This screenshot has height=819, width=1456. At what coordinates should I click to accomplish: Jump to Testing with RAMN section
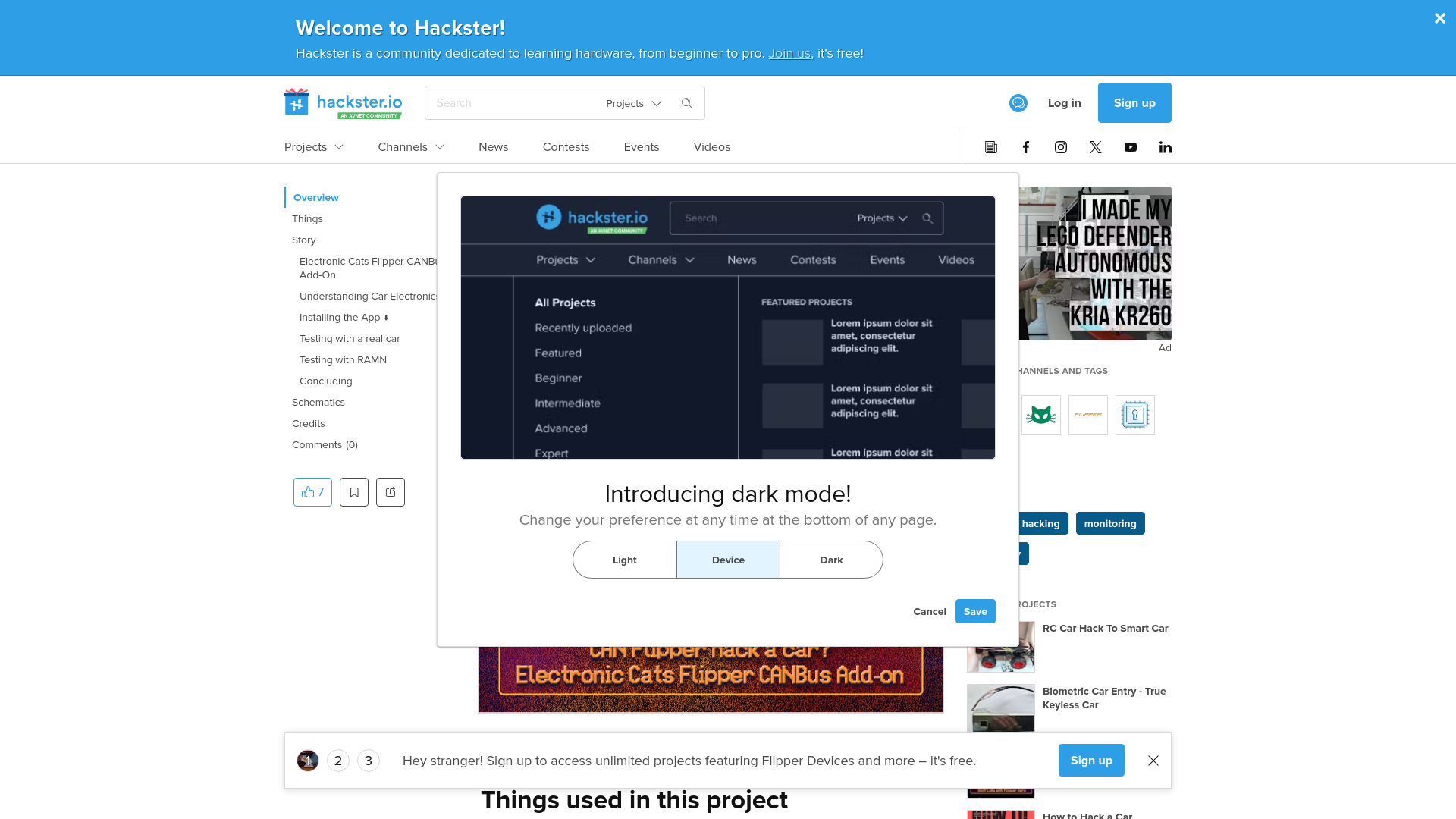[x=343, y=359]
